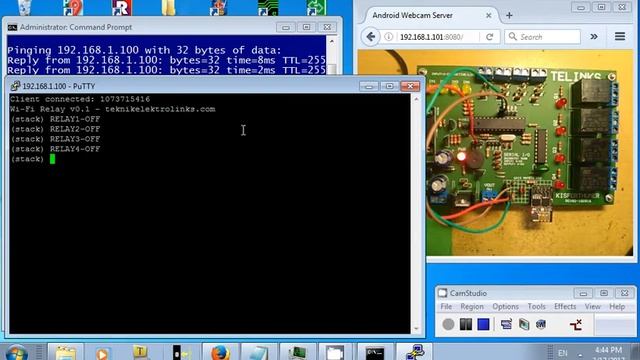Click the PuTTY title bar icon for the system menu

(16, 86)
